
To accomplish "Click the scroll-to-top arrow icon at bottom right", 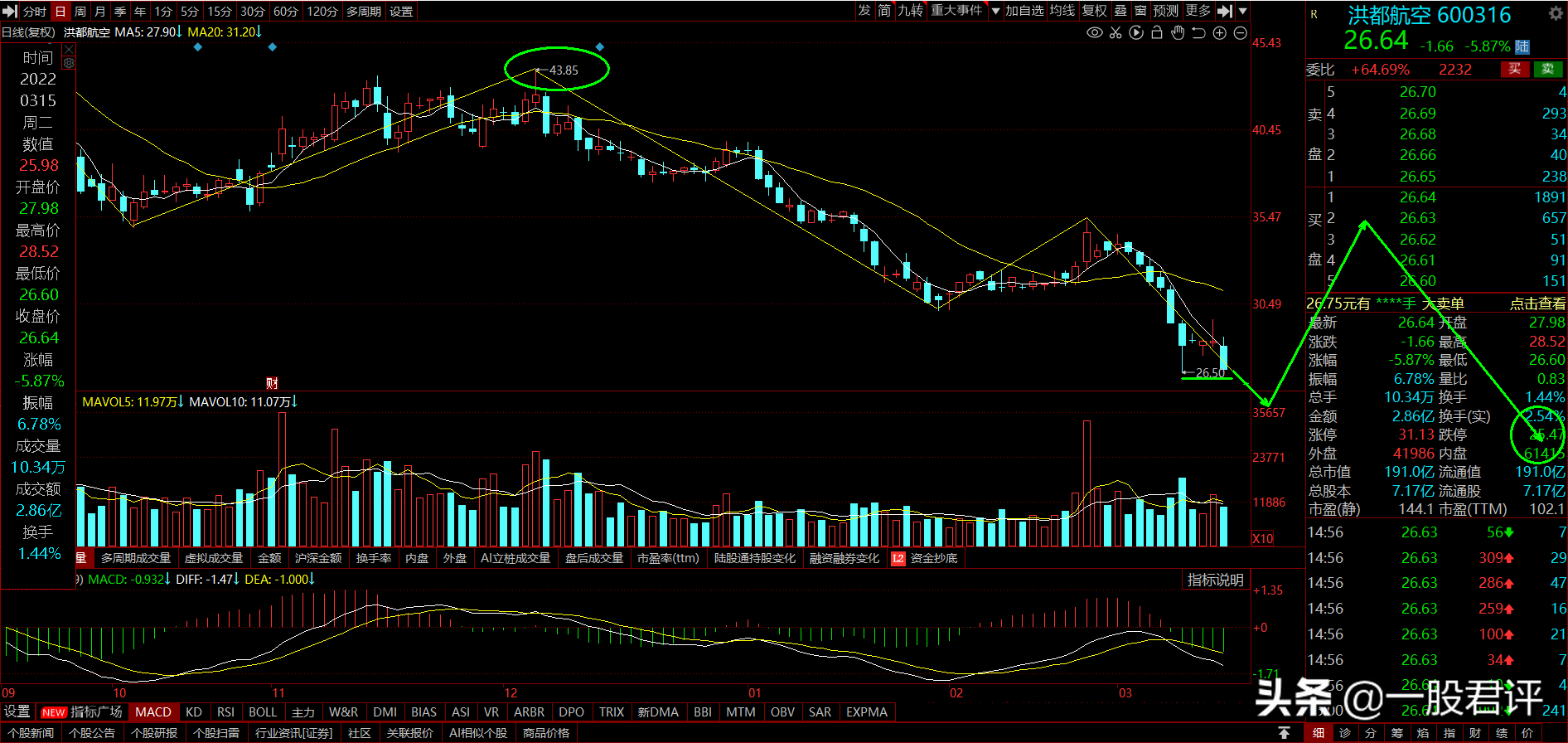I will tap(1284, 733).
